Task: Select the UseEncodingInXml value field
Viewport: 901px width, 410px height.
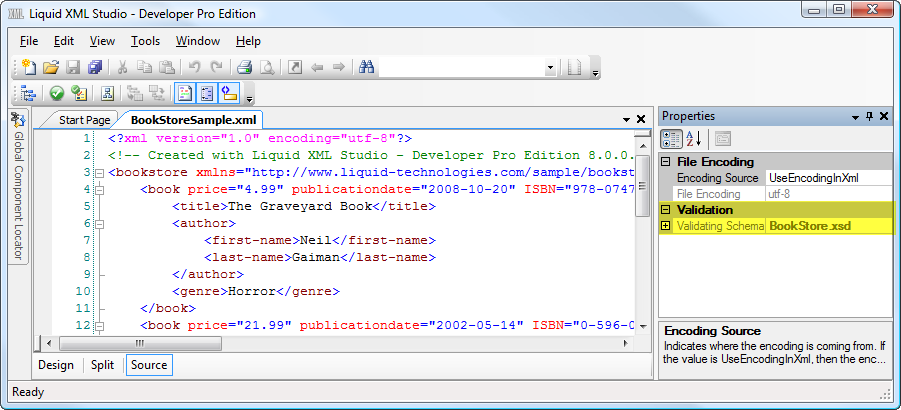Action: click(x=829, y=178)
